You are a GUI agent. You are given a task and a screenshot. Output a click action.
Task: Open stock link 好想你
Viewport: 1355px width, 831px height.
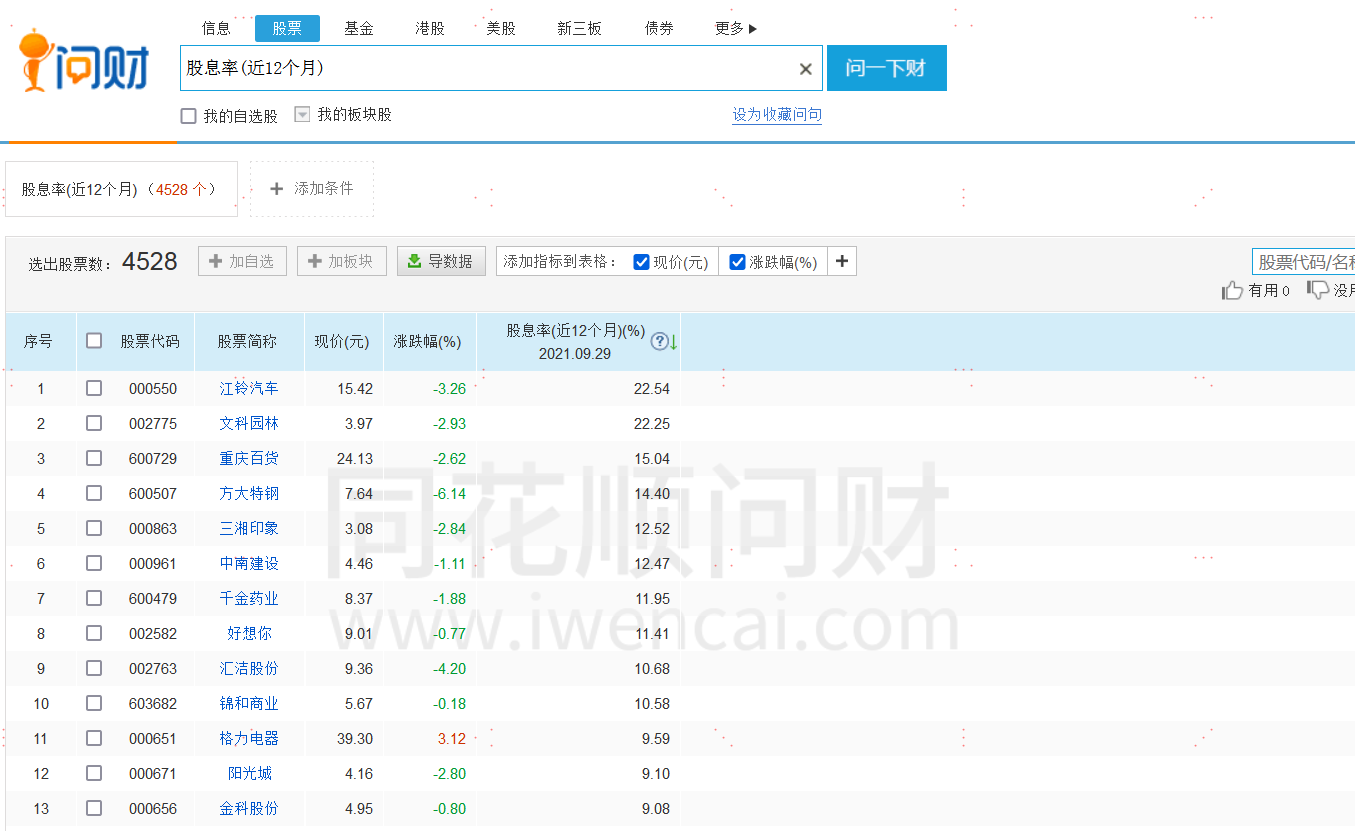(x=249, y=633)
